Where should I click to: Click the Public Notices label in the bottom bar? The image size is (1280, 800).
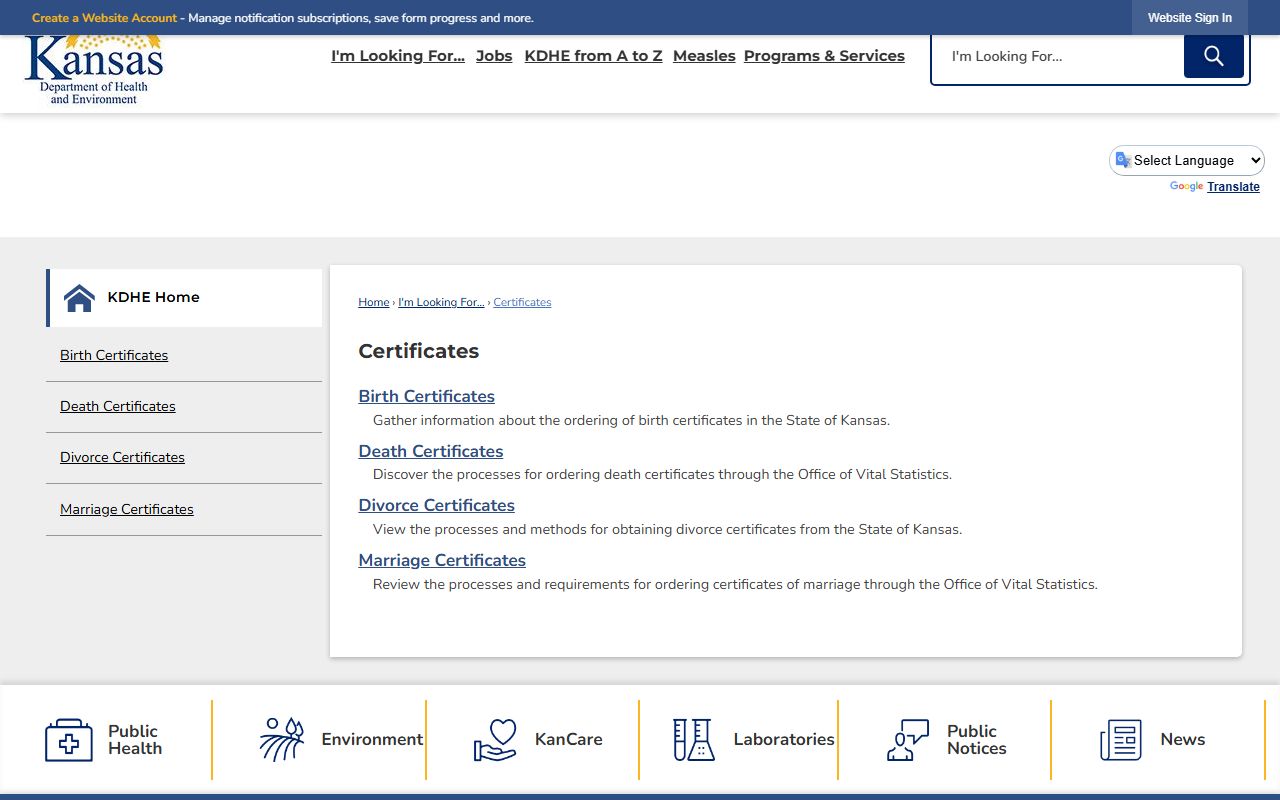[x=976, y=740]
